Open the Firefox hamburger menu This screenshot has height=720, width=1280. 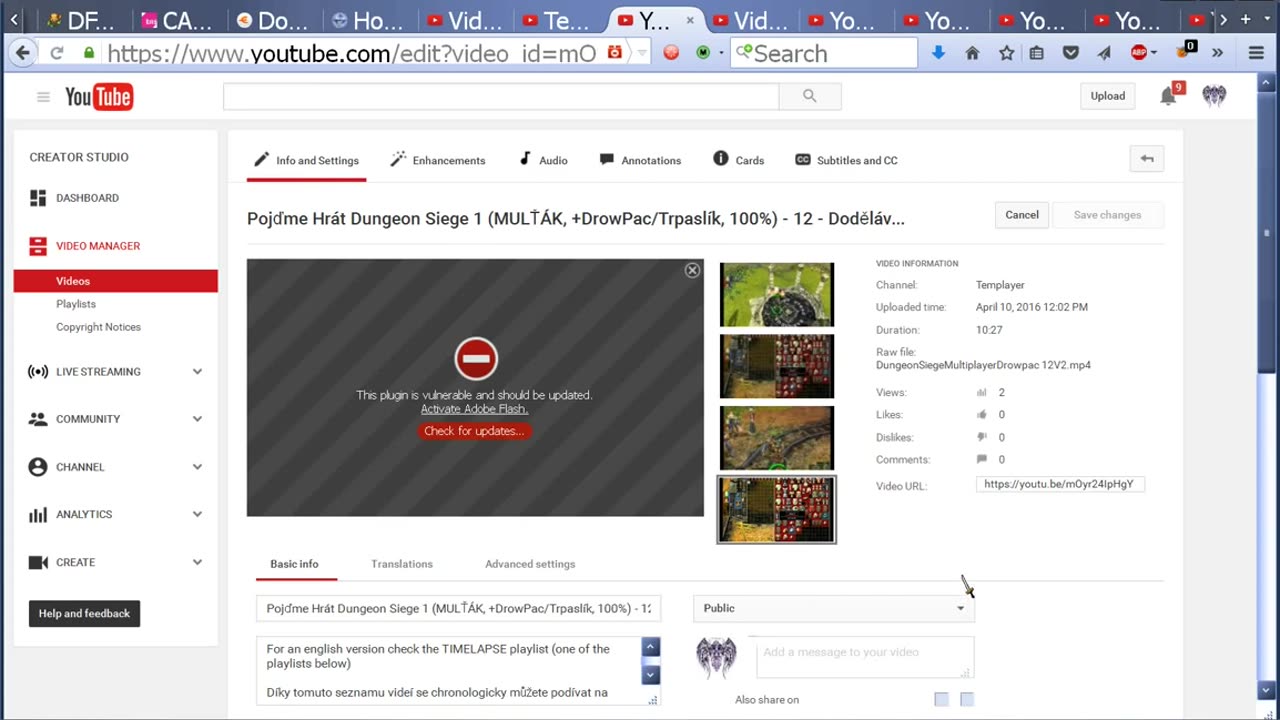pos(1257,53)
